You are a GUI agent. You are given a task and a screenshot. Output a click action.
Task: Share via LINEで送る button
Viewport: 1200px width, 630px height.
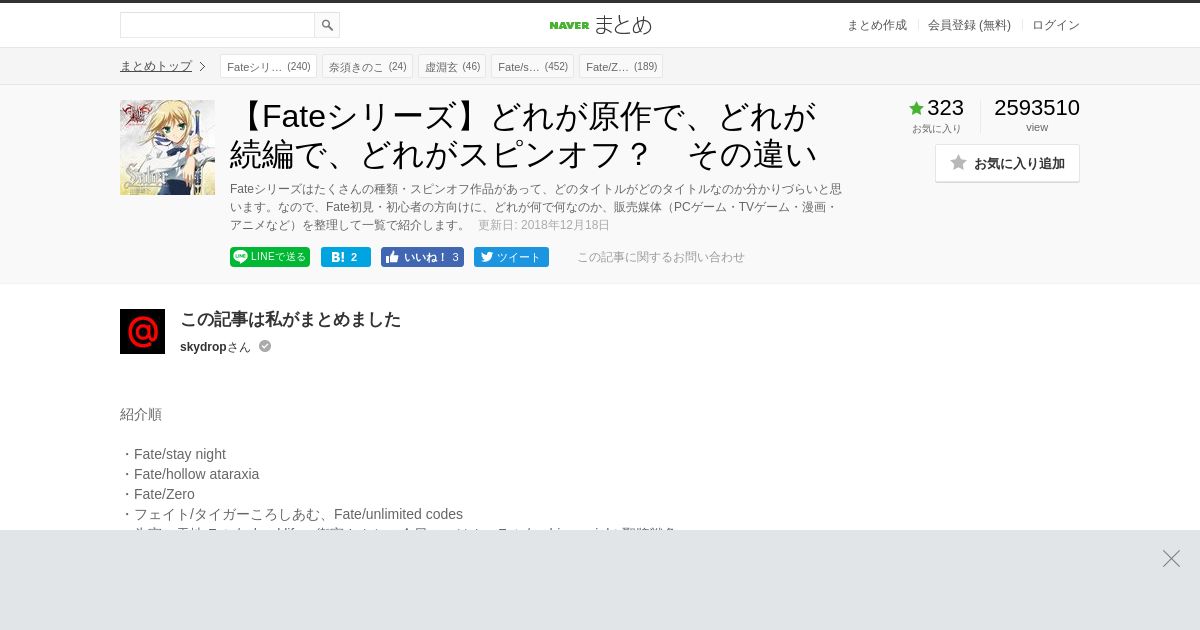coord(270,257)
